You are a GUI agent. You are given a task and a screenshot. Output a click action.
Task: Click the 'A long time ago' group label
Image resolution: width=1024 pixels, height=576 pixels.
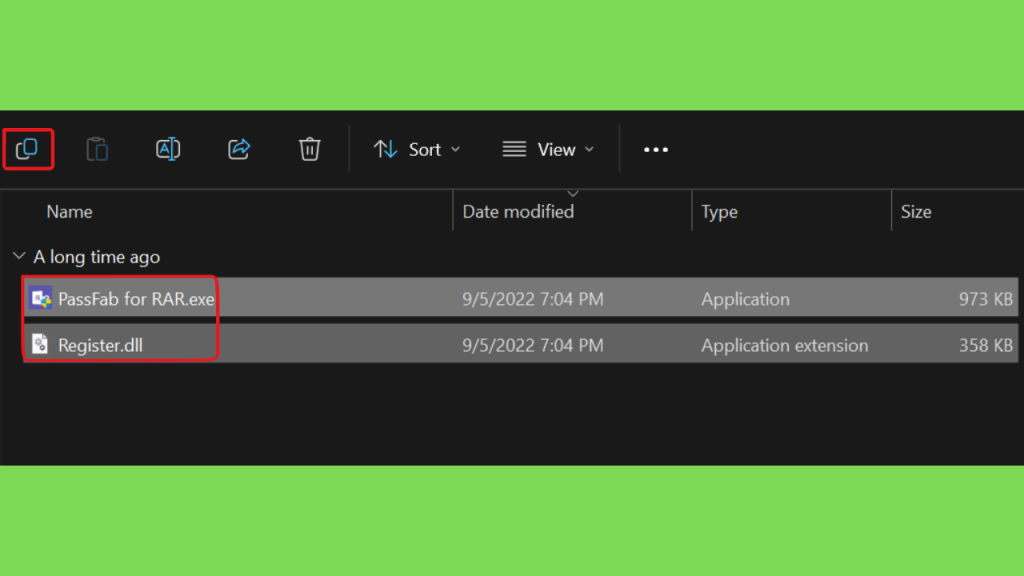[x=97, y=257]
